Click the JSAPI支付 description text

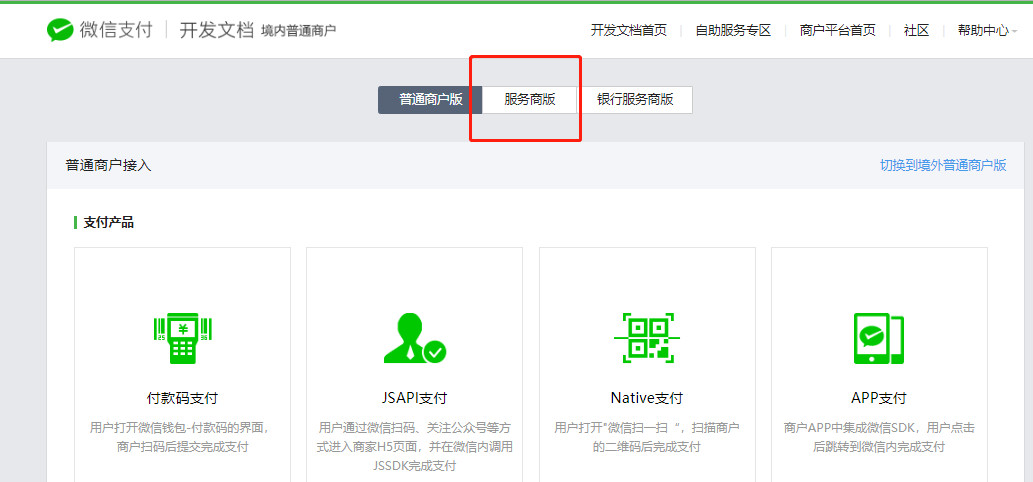pos(414,447)
